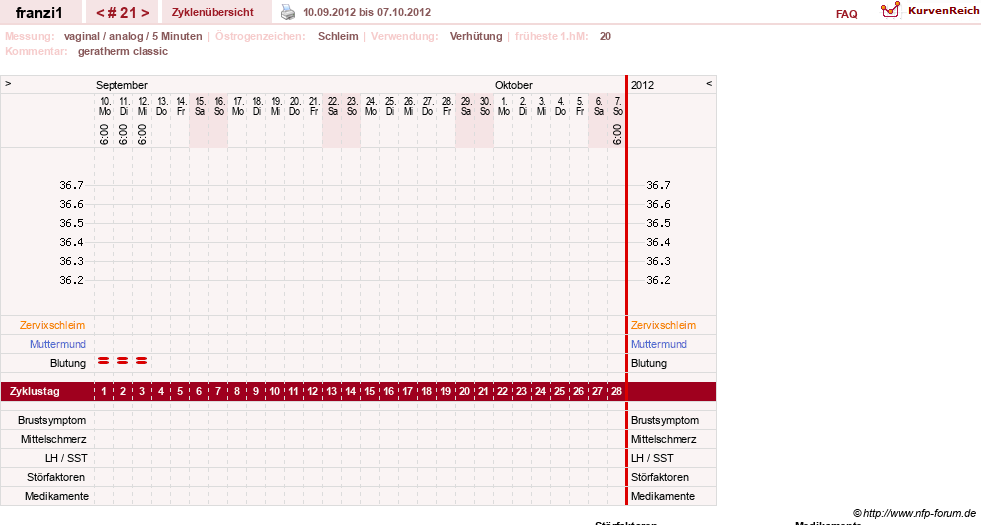Click the bleeding mark on cycle day 3
Screen dimensions: 981x525
pyautogui.click(x=141, y=360)
